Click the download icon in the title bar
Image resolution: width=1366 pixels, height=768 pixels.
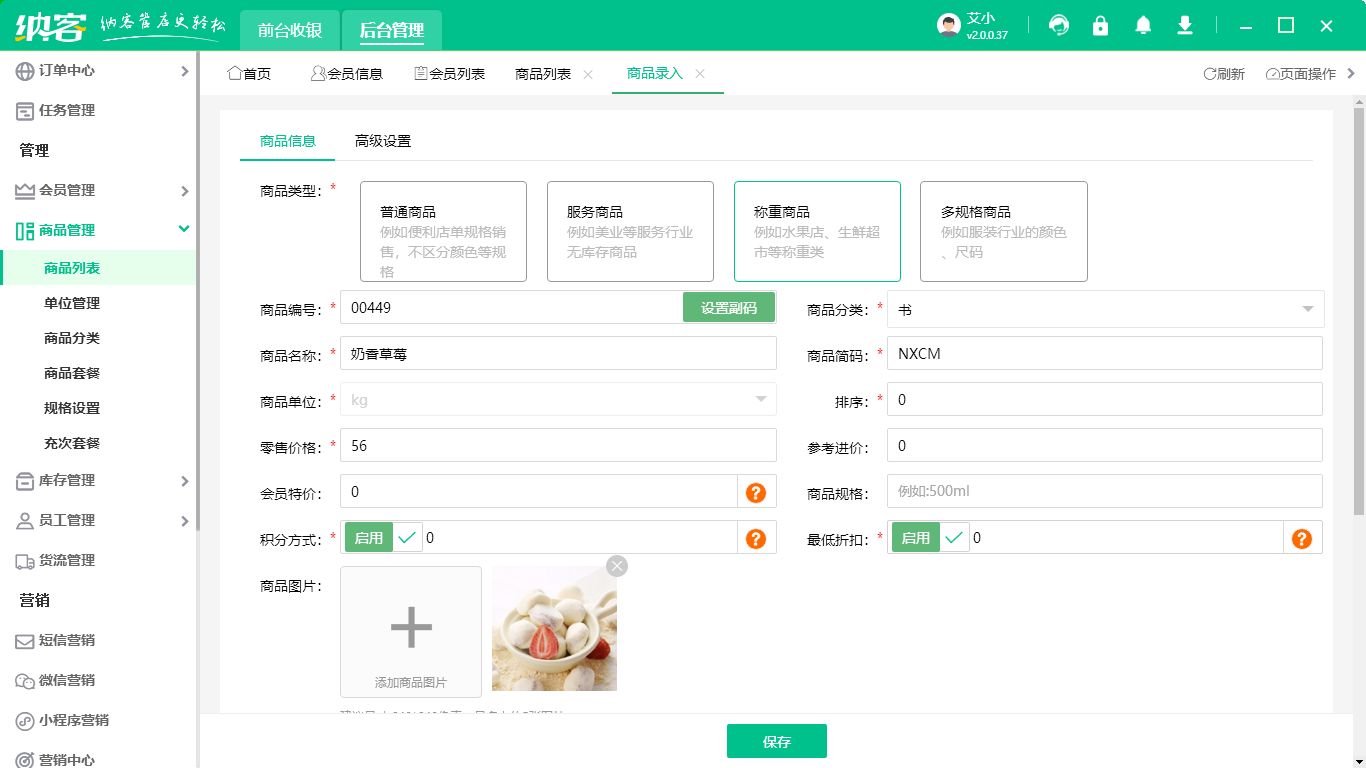[x=1184, y=25]
